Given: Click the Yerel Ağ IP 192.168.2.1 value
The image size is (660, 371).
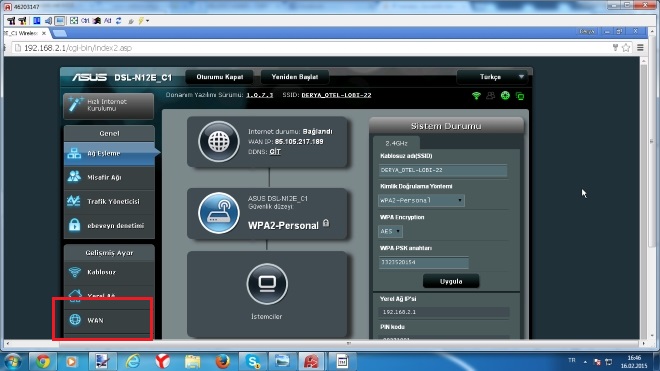Looking at the screenshot, I should (x=444, y=312).
